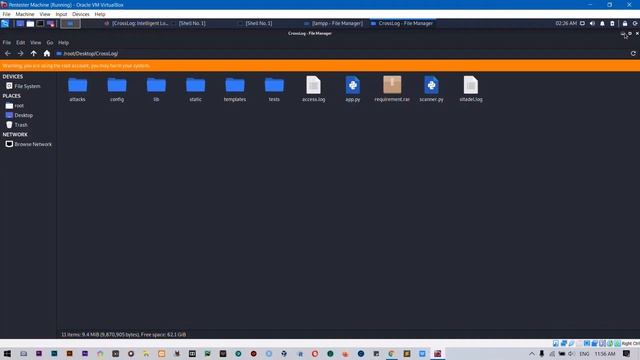Viewport: 640px width, 360px height.
Task: Open file manager View menu
Action: (x=36, y=42)
